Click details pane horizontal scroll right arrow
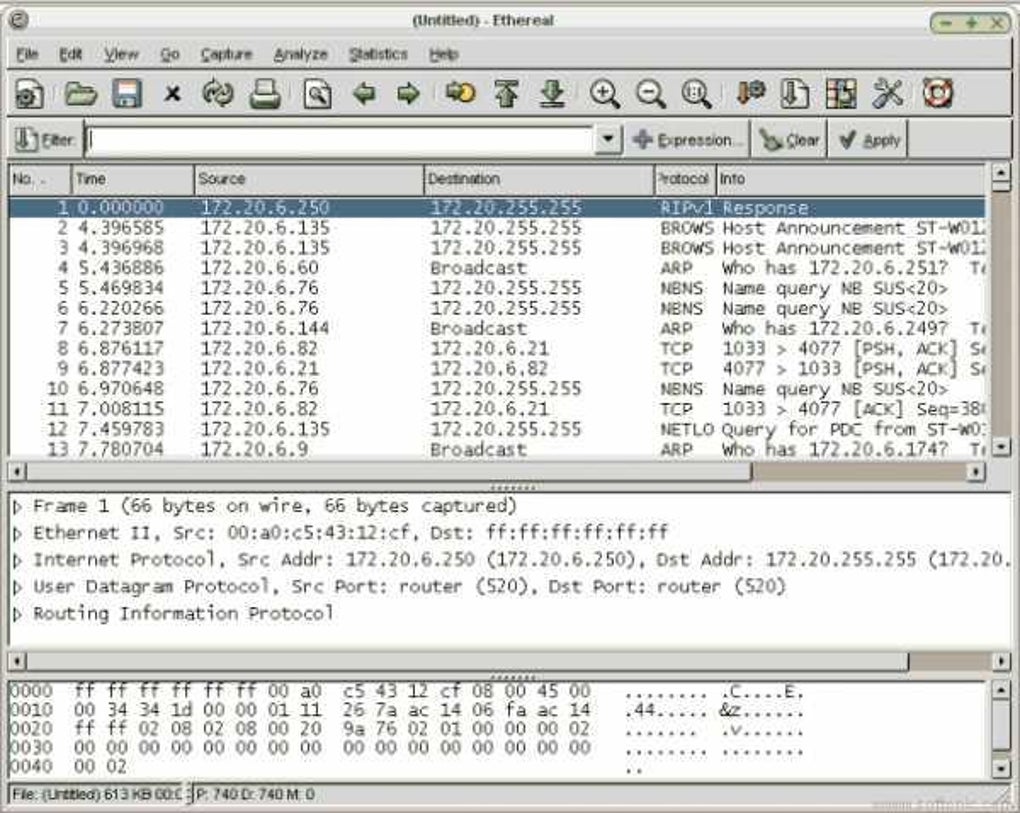This screenshot has height=813, width=1020. (x=1001, y=661)
